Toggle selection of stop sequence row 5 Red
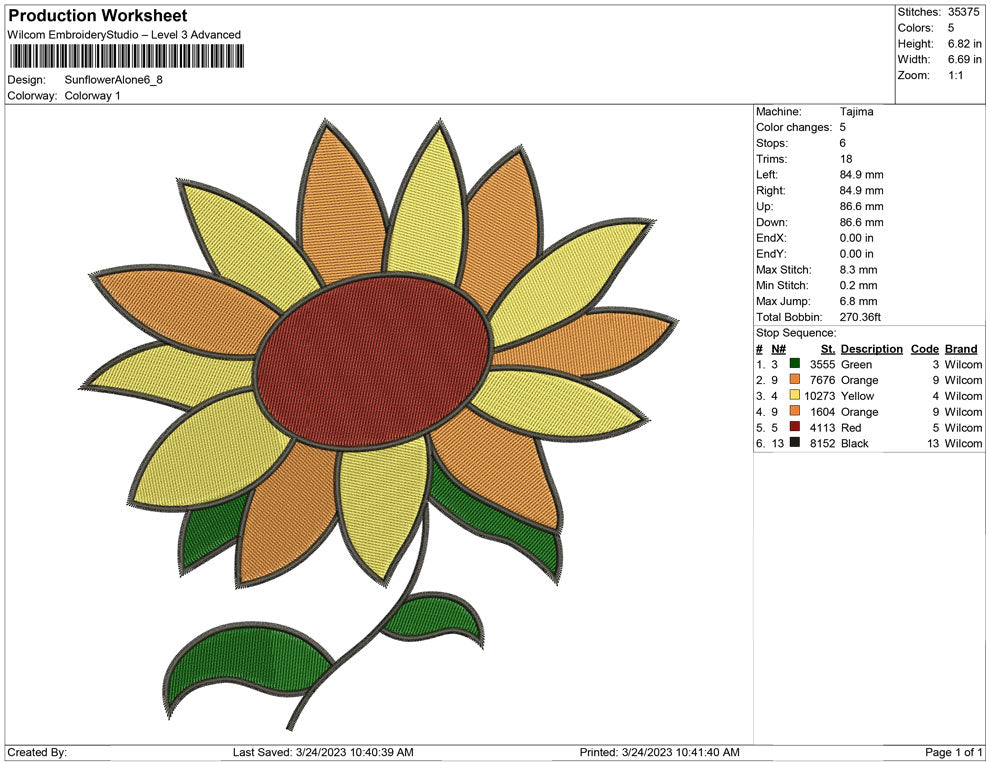Viewport: 990px width, 762px height. 870,428
